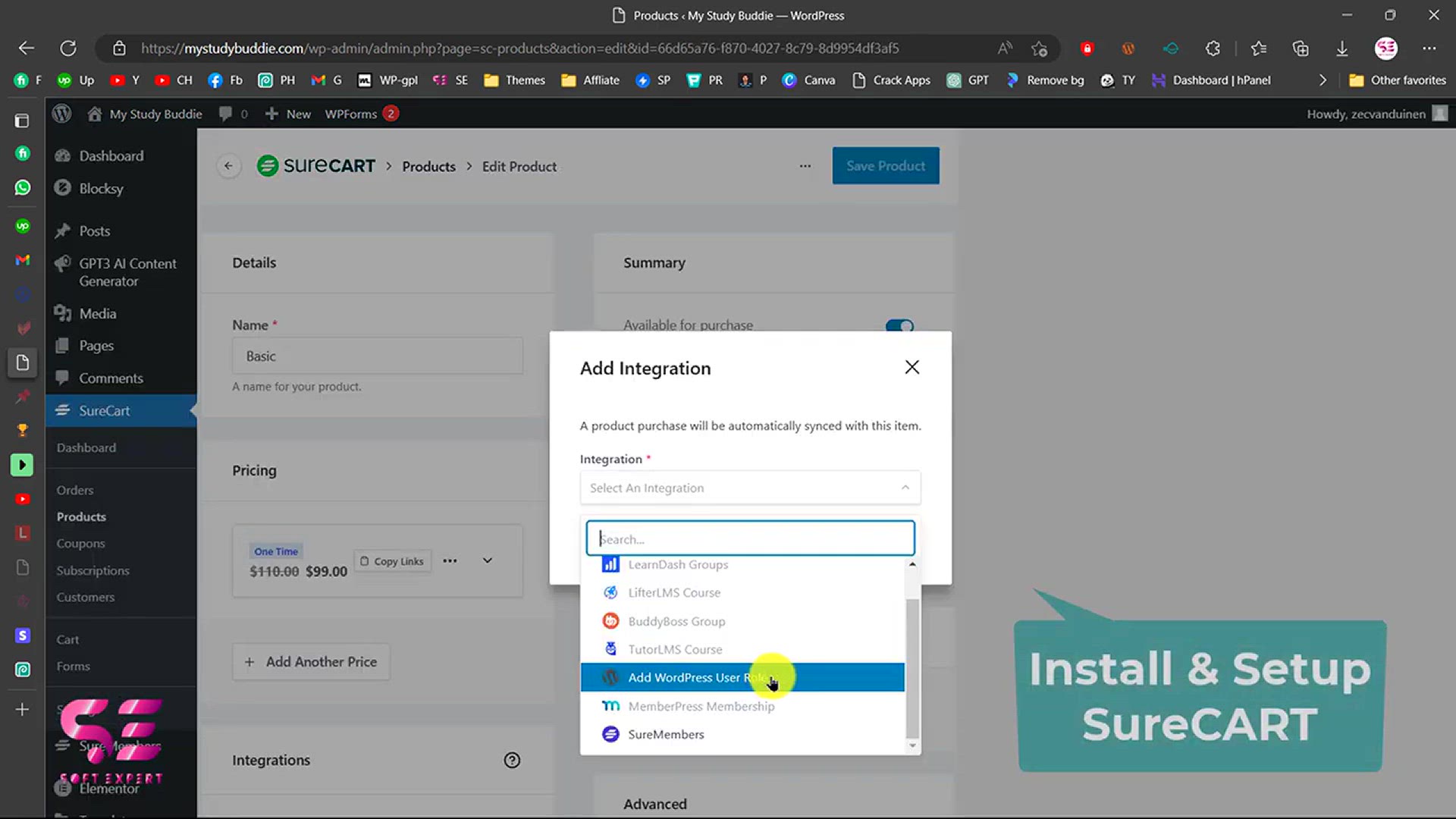The width and height of the screenshot is (1456, 819).
Task: Open Coupons in the SureCart submenu
Action: pos(80,543)
